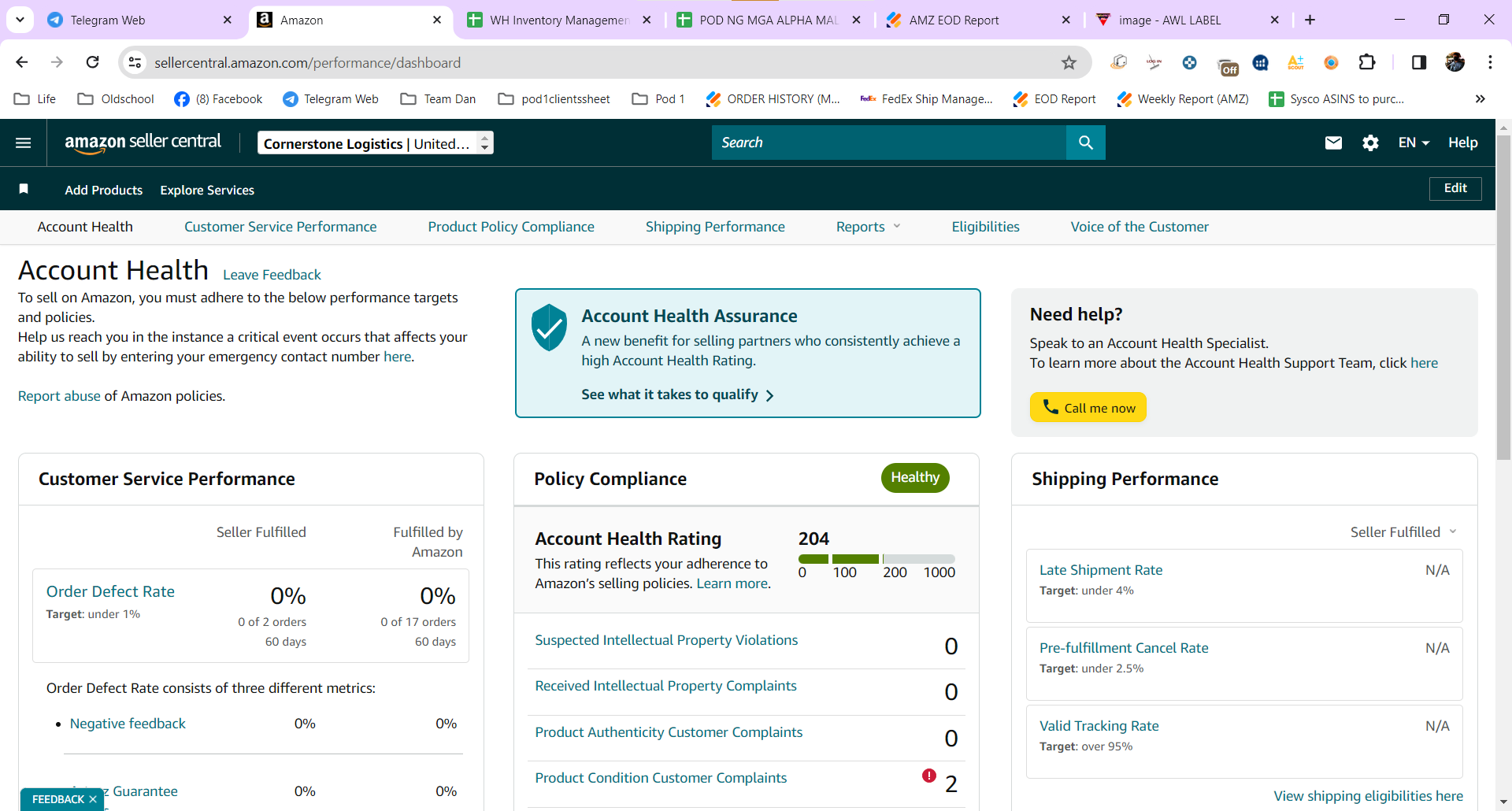Open the Valid Tracking Rate link
The height and width of the screenshot is (811, 1512).
pos(1099,726)
